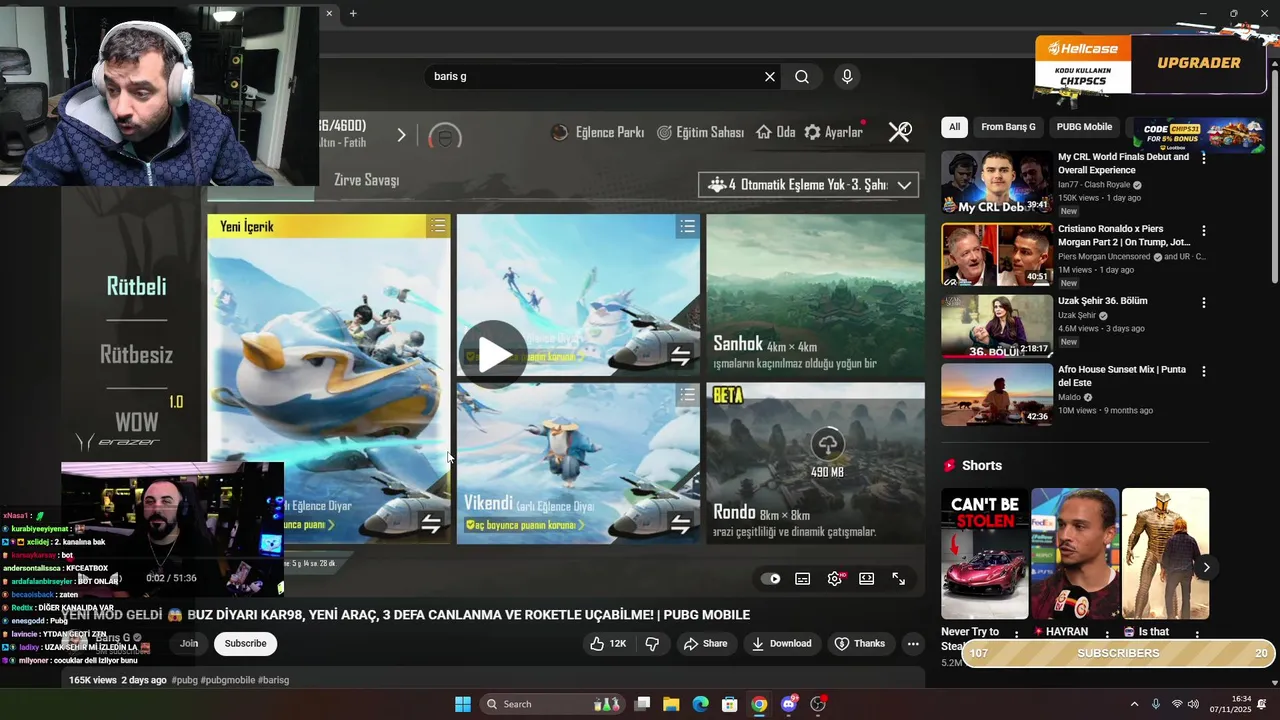Open a new browser tab with plus
Viewport: 1280px width, 720px height.
353,13
